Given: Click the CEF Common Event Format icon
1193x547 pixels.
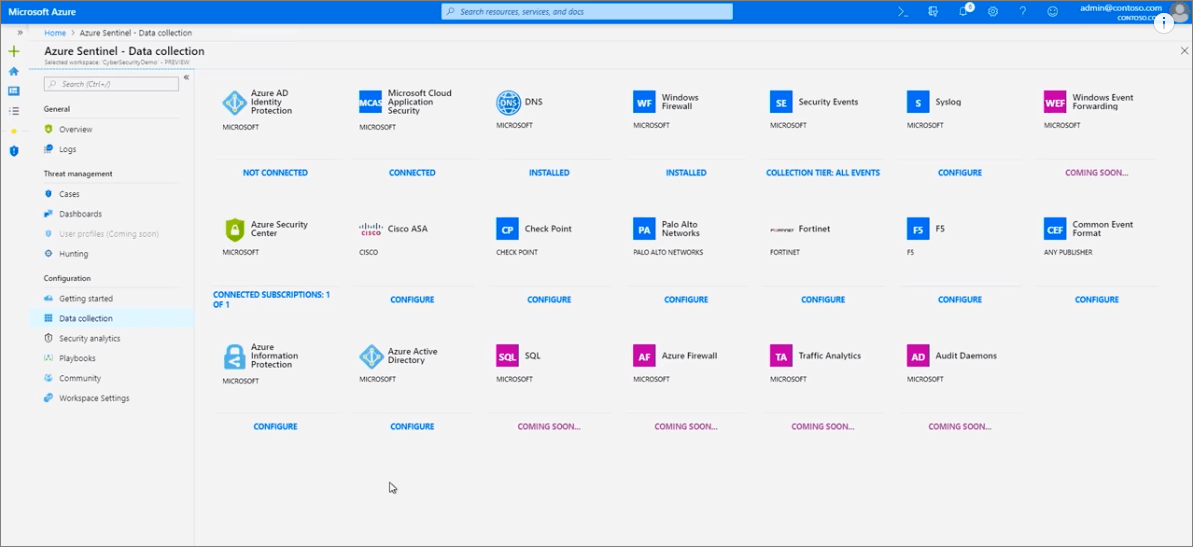Looking at the screenshot, I should click(1055, 229).
